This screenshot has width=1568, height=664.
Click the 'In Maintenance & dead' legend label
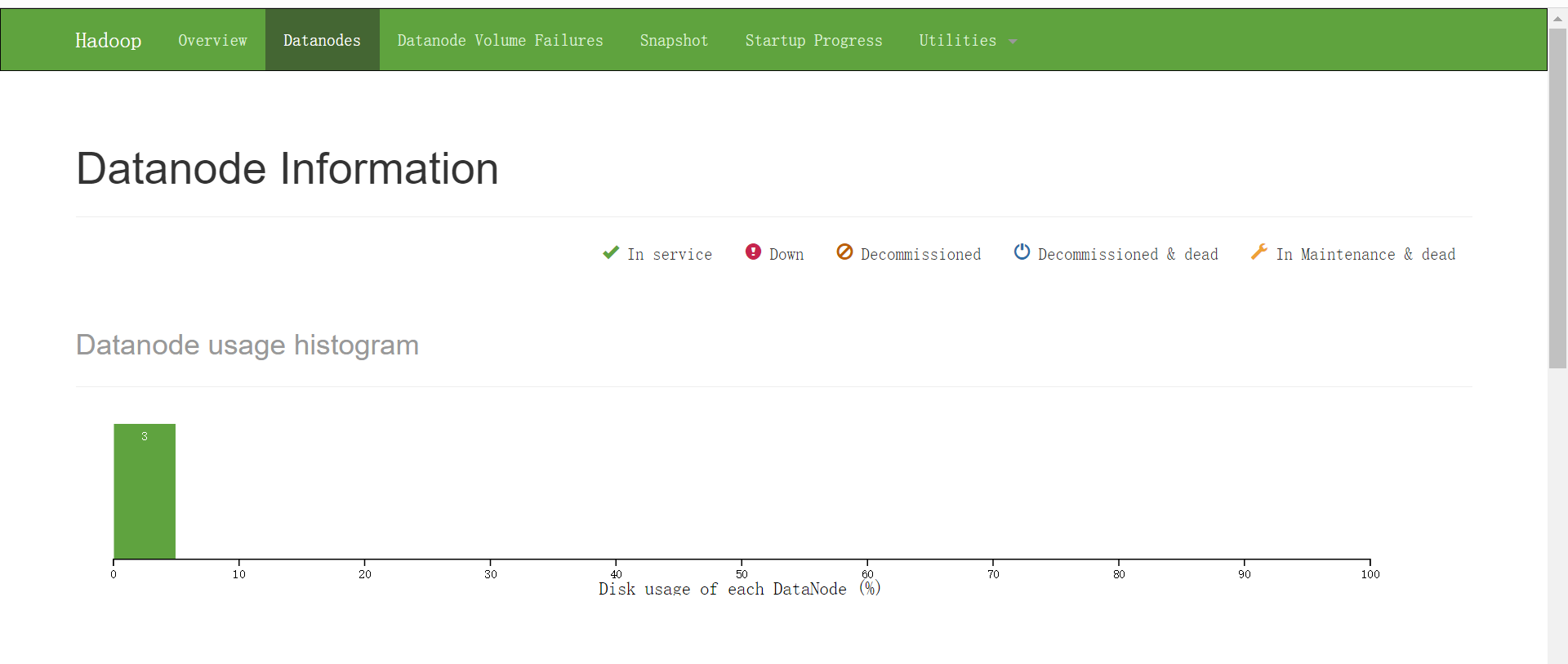(1365, 254)
